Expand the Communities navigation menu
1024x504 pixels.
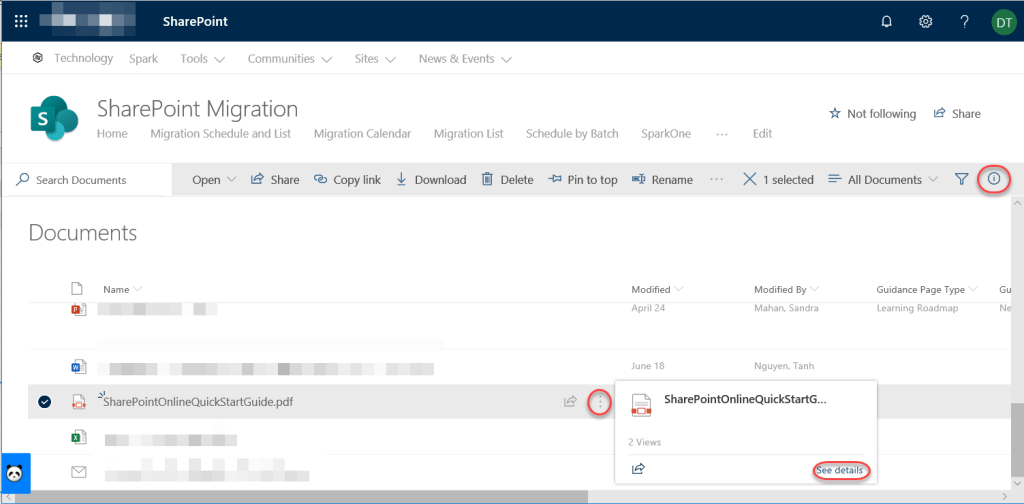click(289, 59)
